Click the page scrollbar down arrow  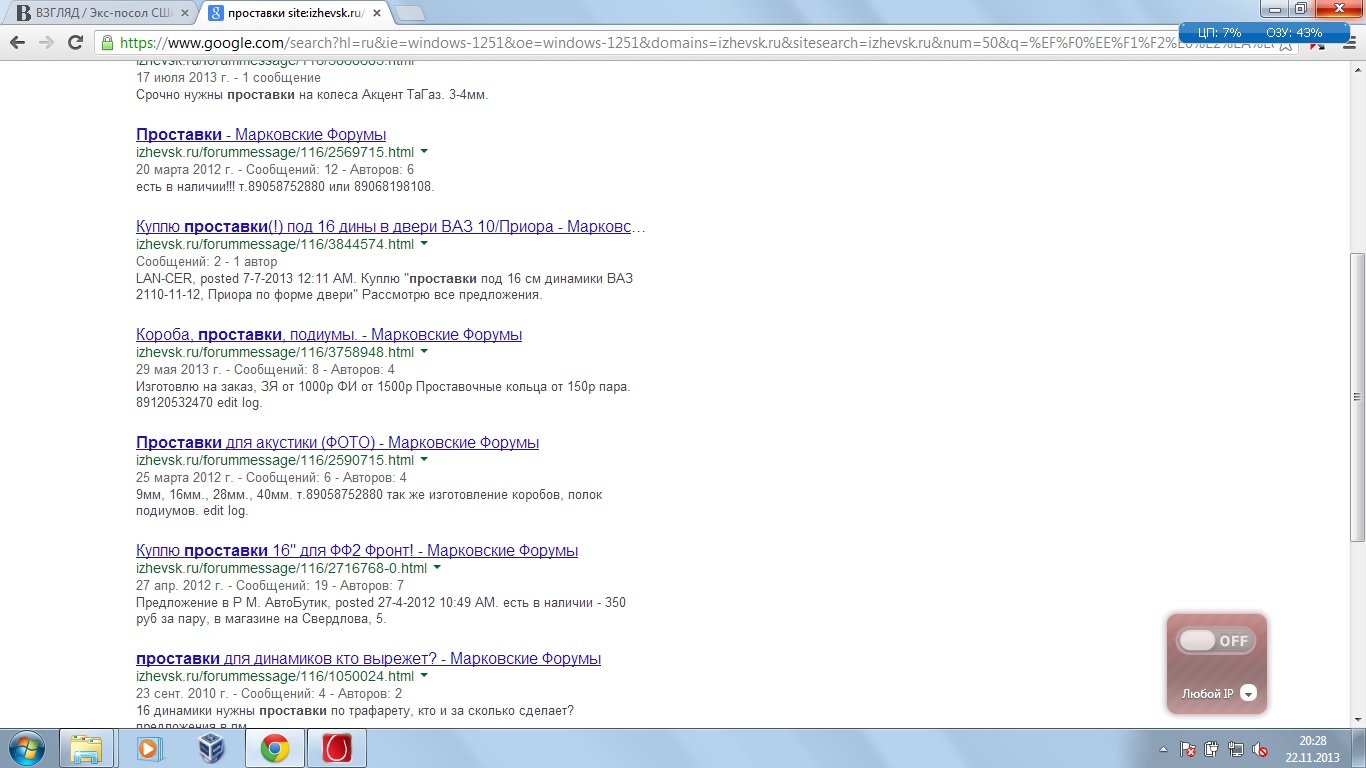1357,718
